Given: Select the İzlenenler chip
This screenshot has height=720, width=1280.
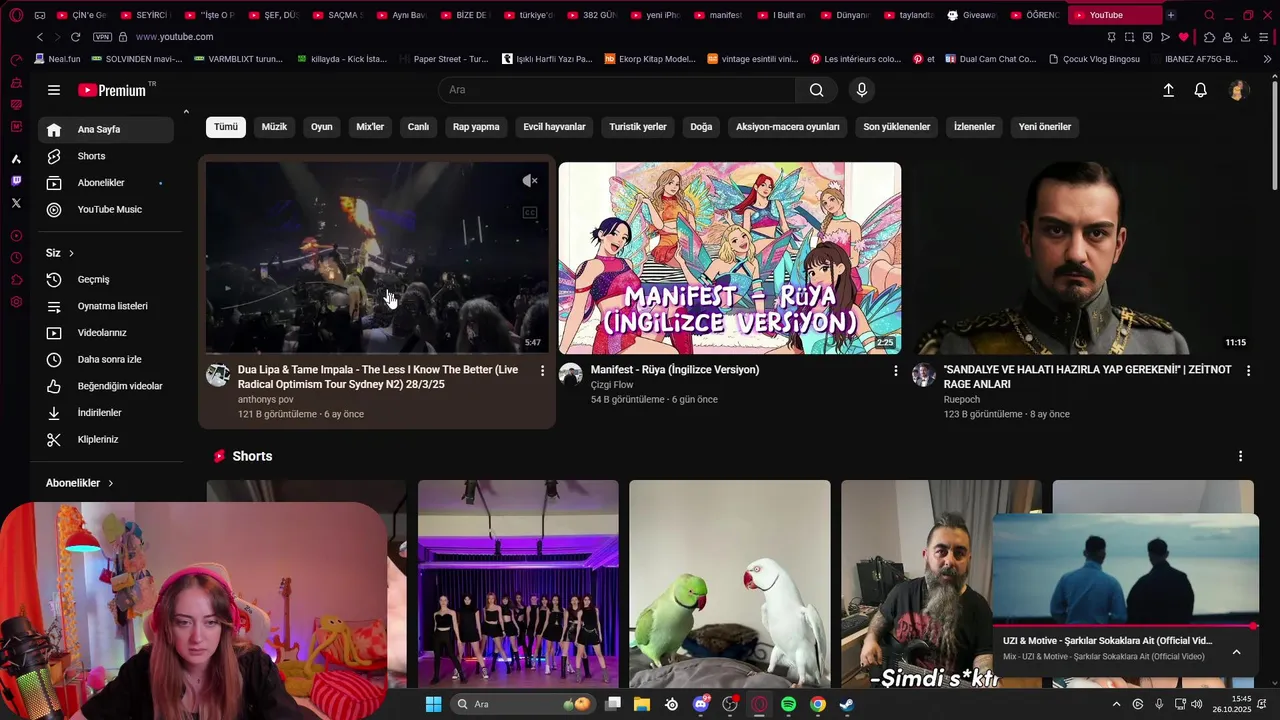Looking at the screenshot, I should tap(974, 127).
